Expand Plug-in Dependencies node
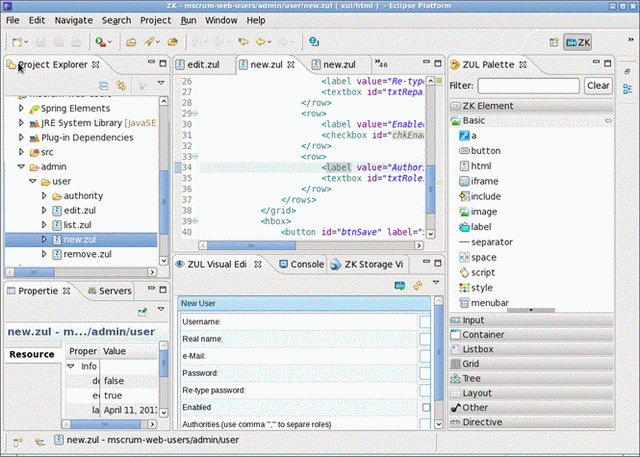The width and height of the screenshot is (640, 457). point(21,138)
